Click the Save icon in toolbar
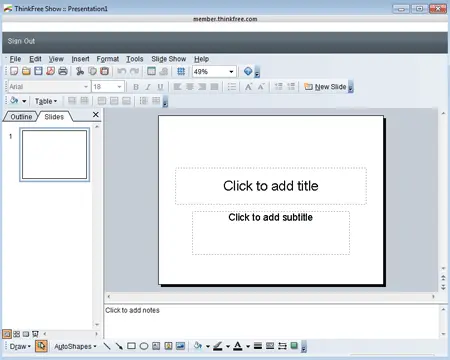This screenshot has width=450, height=360. tap(38, 71)
